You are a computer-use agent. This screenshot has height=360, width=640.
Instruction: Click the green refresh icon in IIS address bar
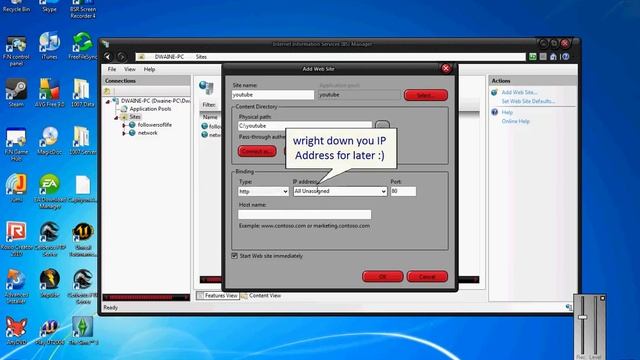tap(533, 57)
